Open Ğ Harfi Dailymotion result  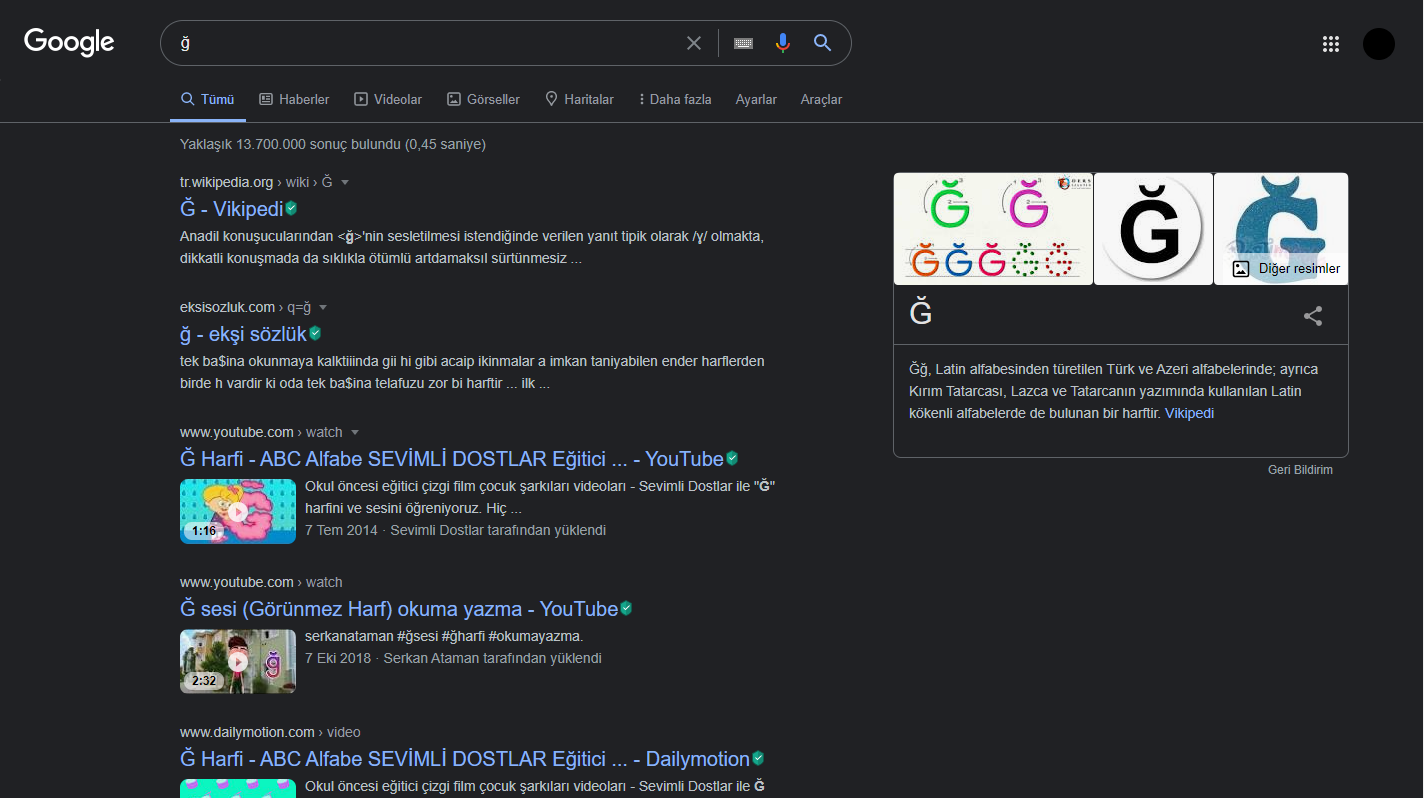click(465, 758)
